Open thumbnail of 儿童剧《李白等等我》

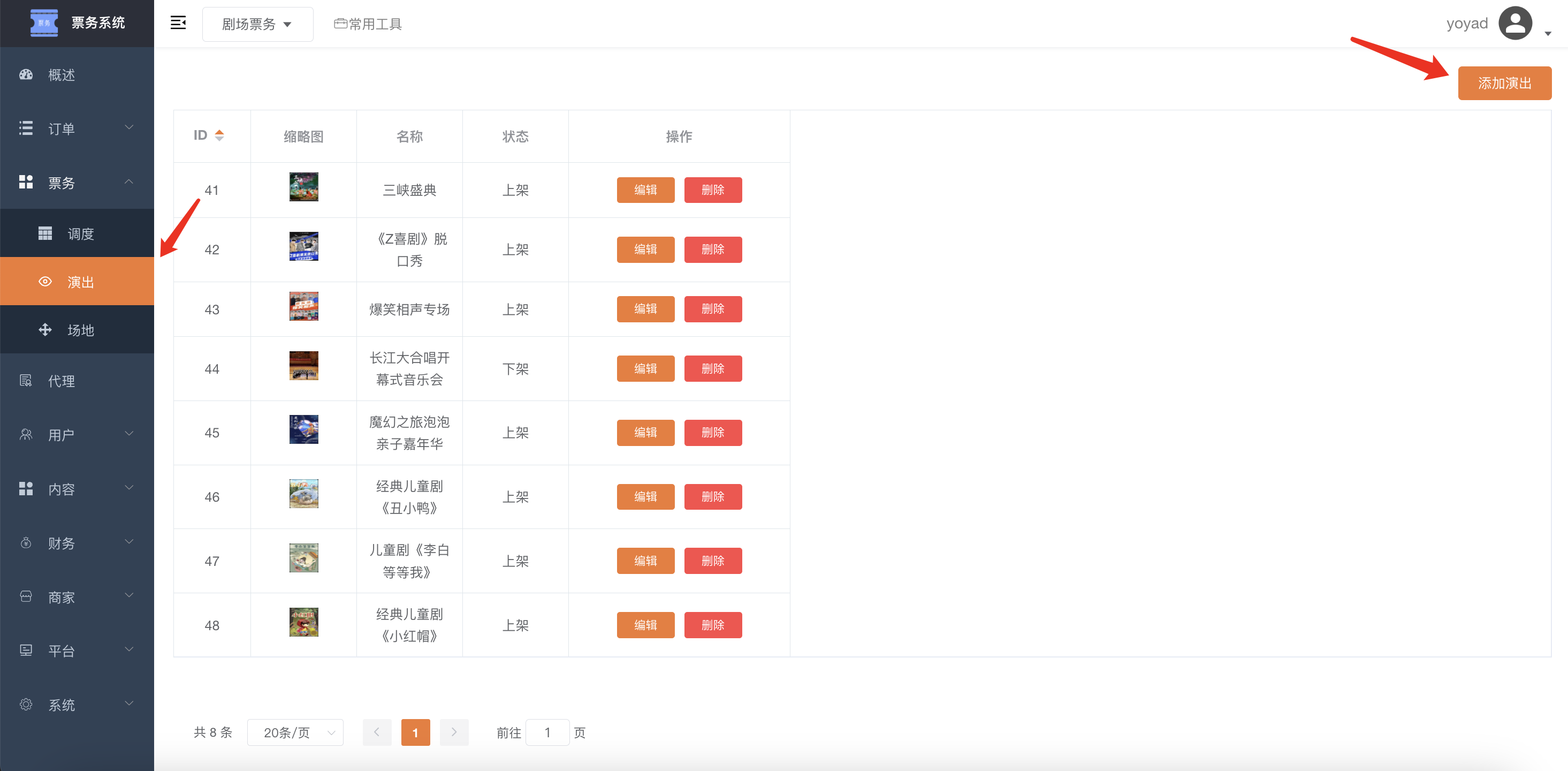tap(304, 558)
